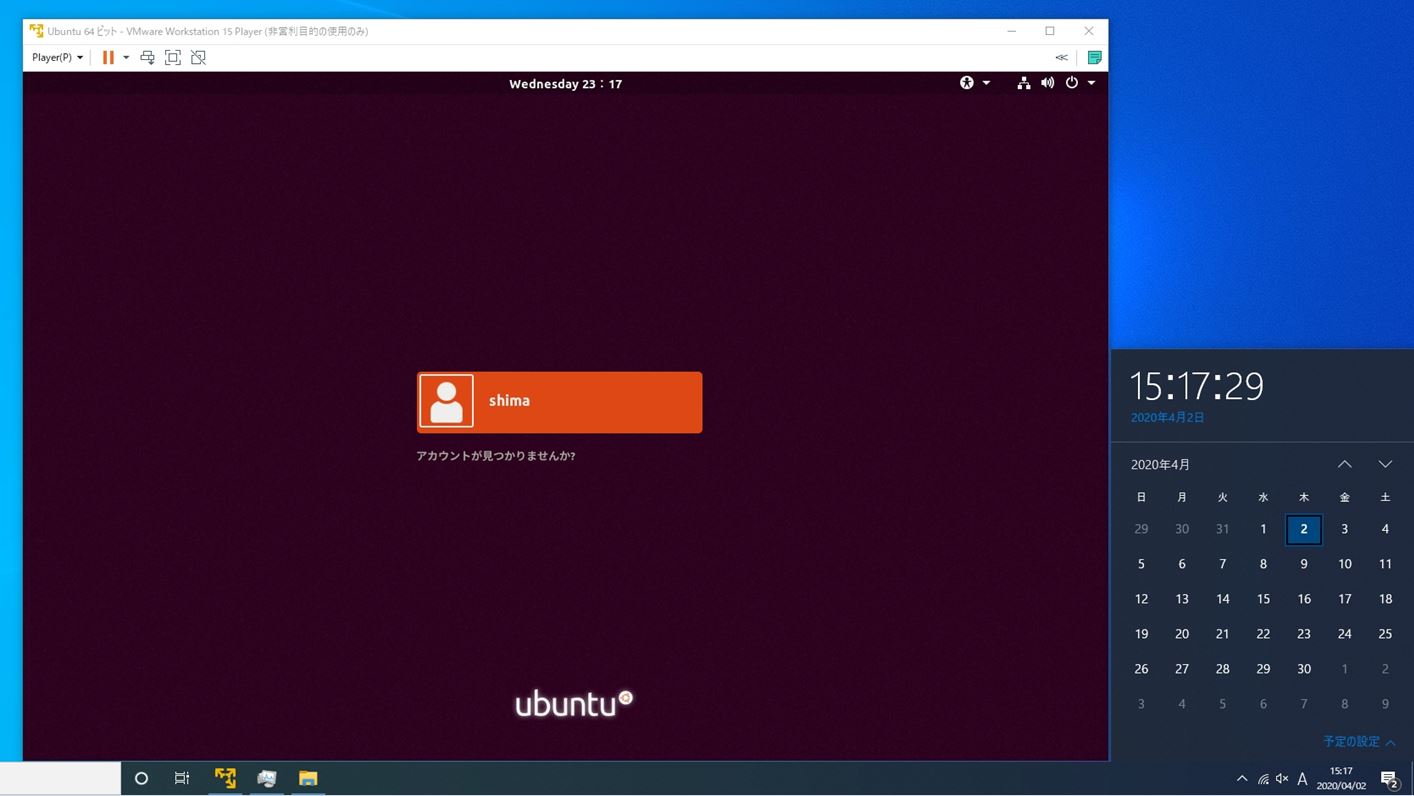Screen dimensions: 1414x796
Task: Go to next month in the calendar
Action: (1385, 464)
